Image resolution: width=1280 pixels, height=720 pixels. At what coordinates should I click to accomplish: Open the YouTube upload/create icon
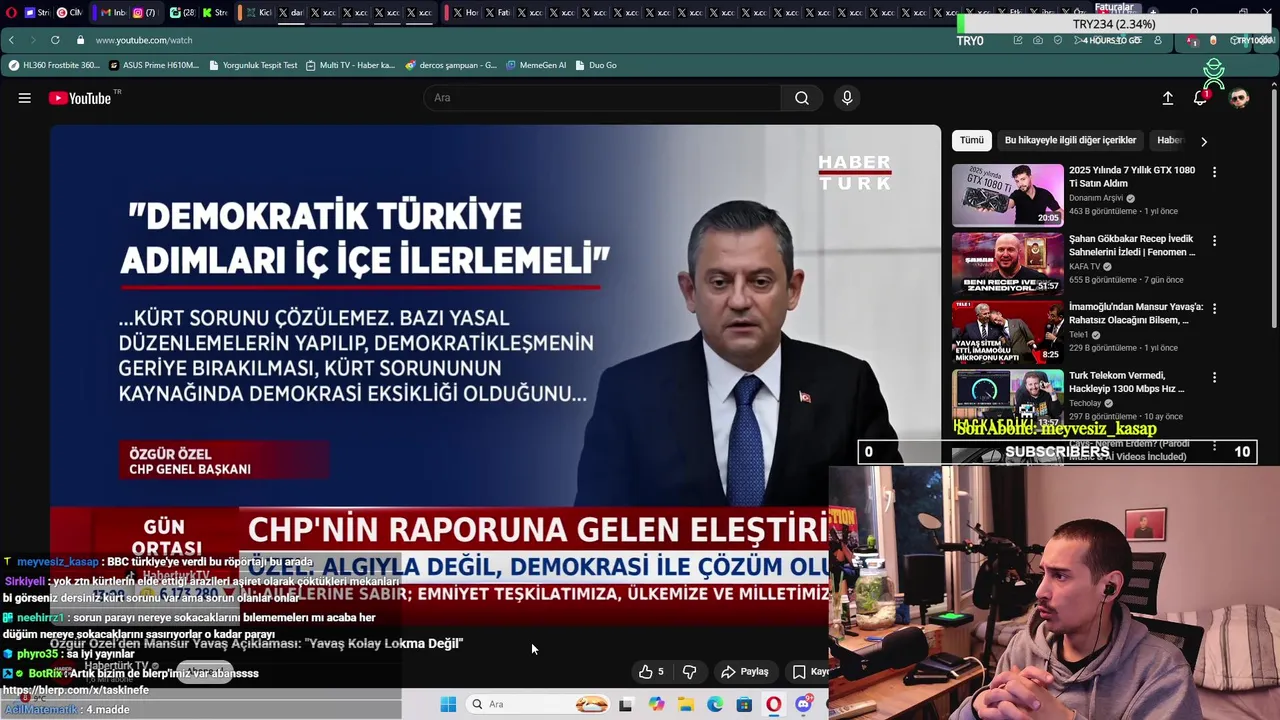tap(1167, 98)
